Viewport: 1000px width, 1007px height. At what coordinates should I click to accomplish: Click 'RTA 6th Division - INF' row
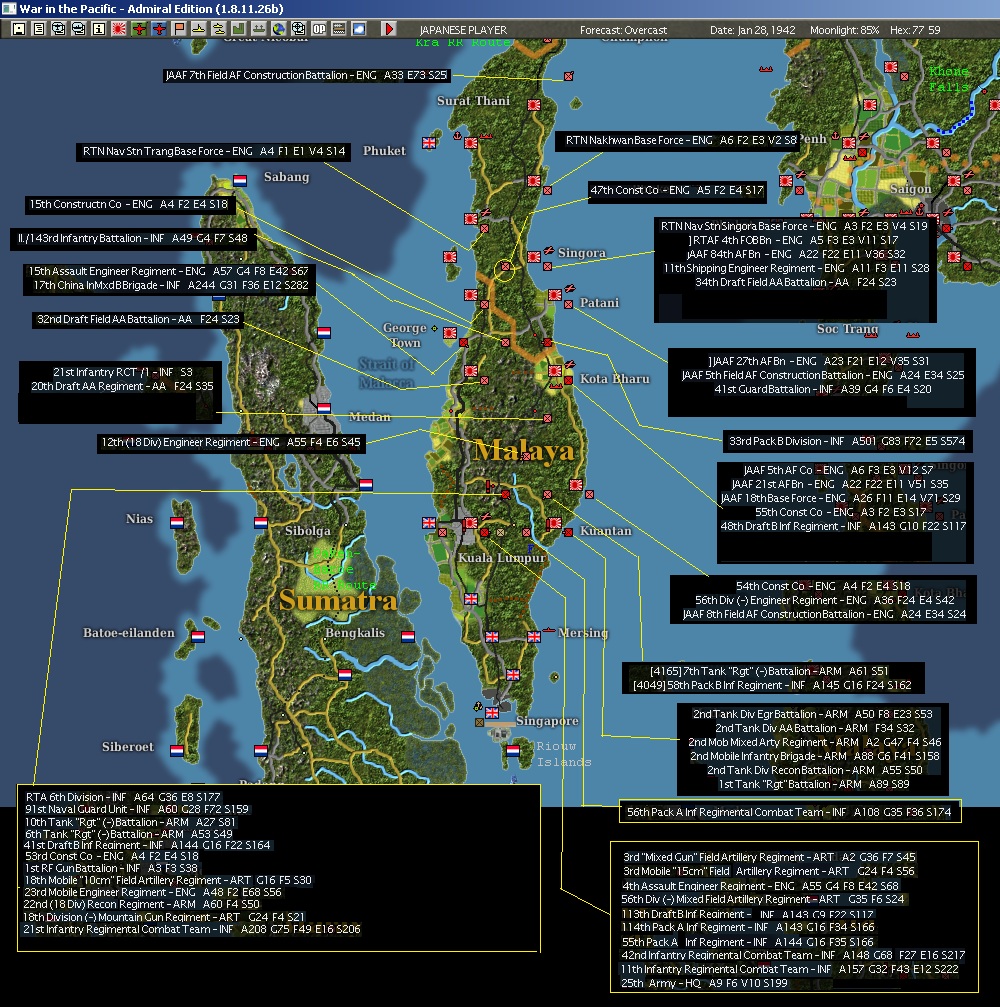[123, 797]
